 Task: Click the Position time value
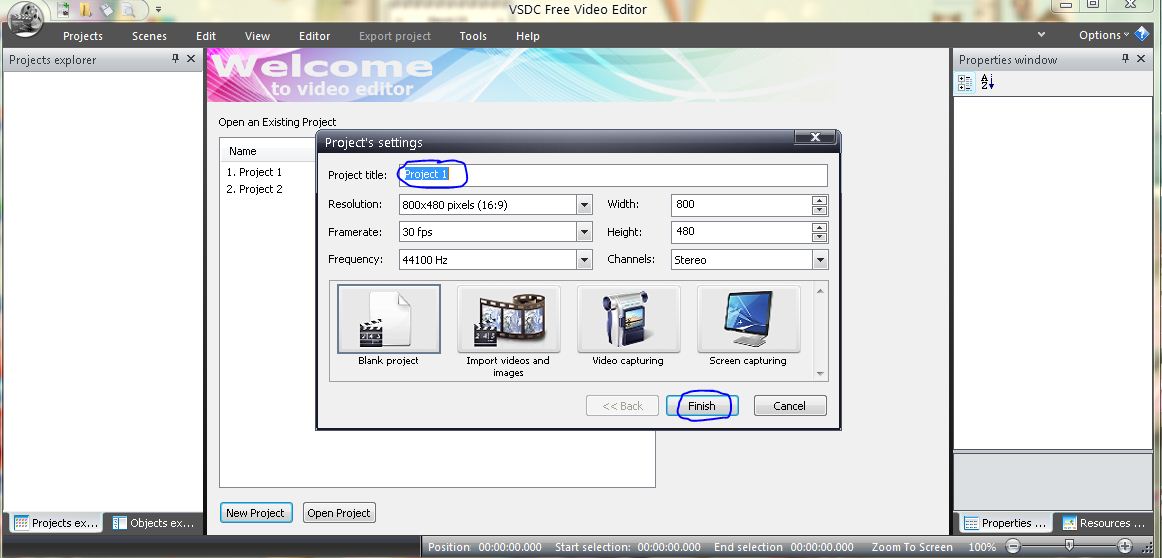510,547
